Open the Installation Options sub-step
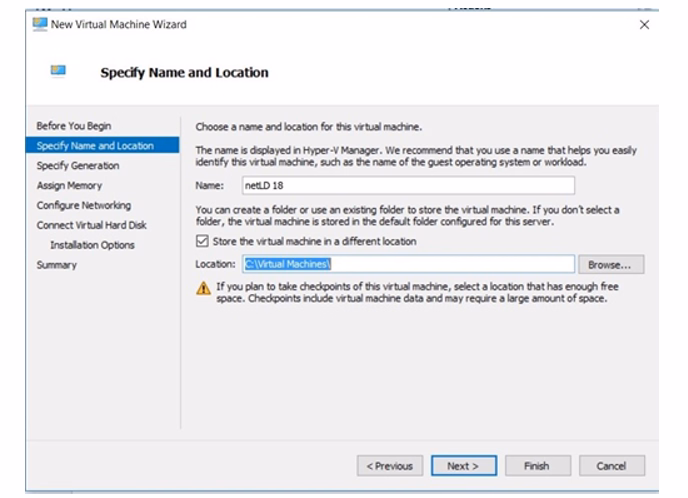This screenshot has height=498, width=688. click(x=92, y=245)
